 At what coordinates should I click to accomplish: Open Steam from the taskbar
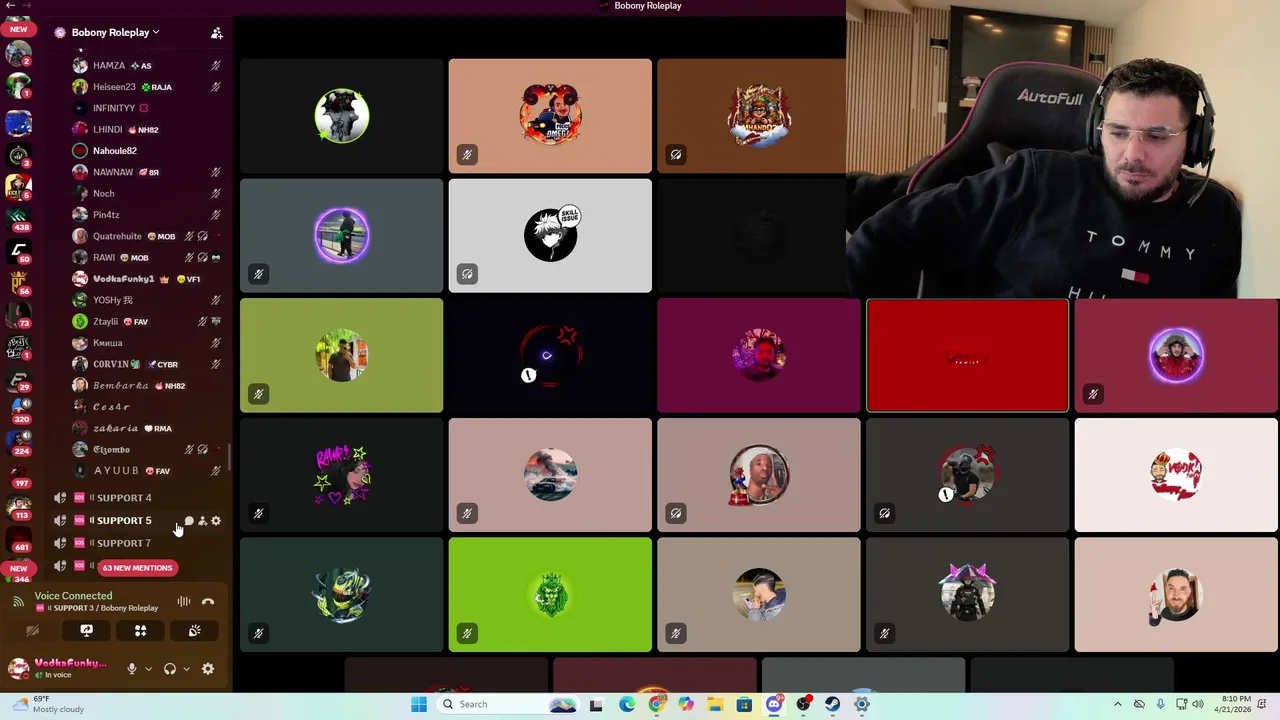point(832,704)
